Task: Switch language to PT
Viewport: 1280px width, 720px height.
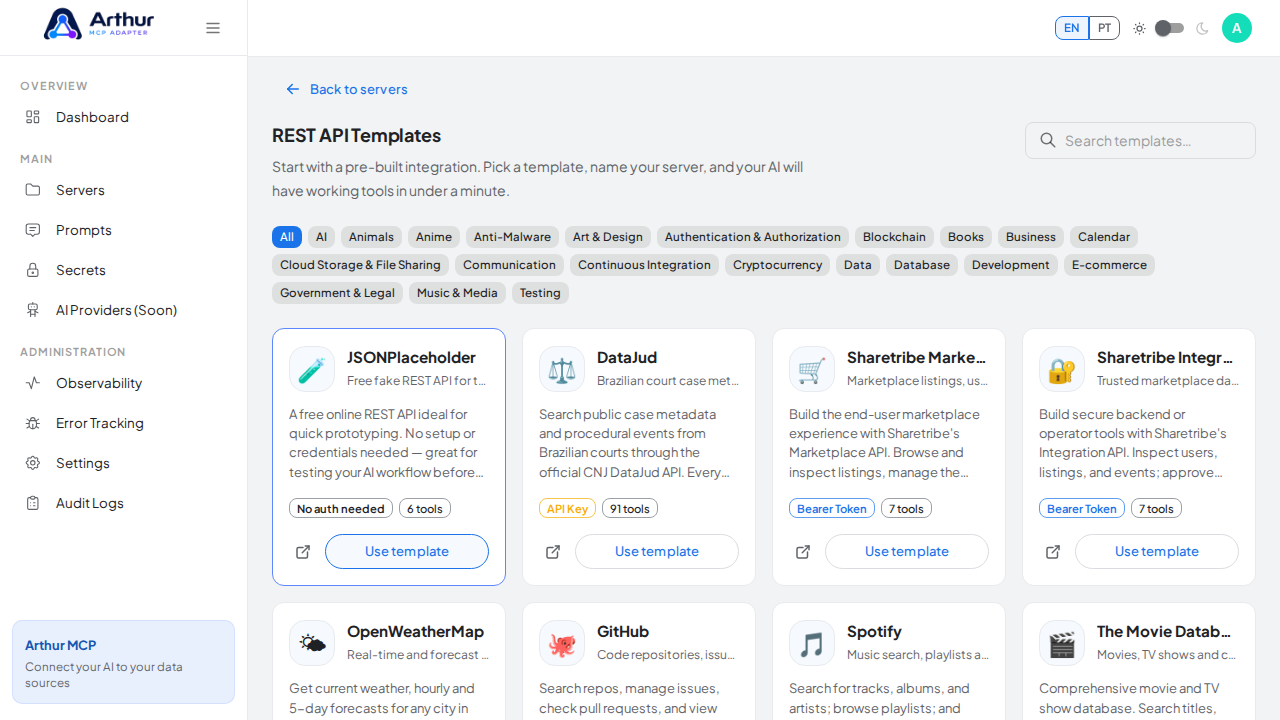Action: point(1104,28)
